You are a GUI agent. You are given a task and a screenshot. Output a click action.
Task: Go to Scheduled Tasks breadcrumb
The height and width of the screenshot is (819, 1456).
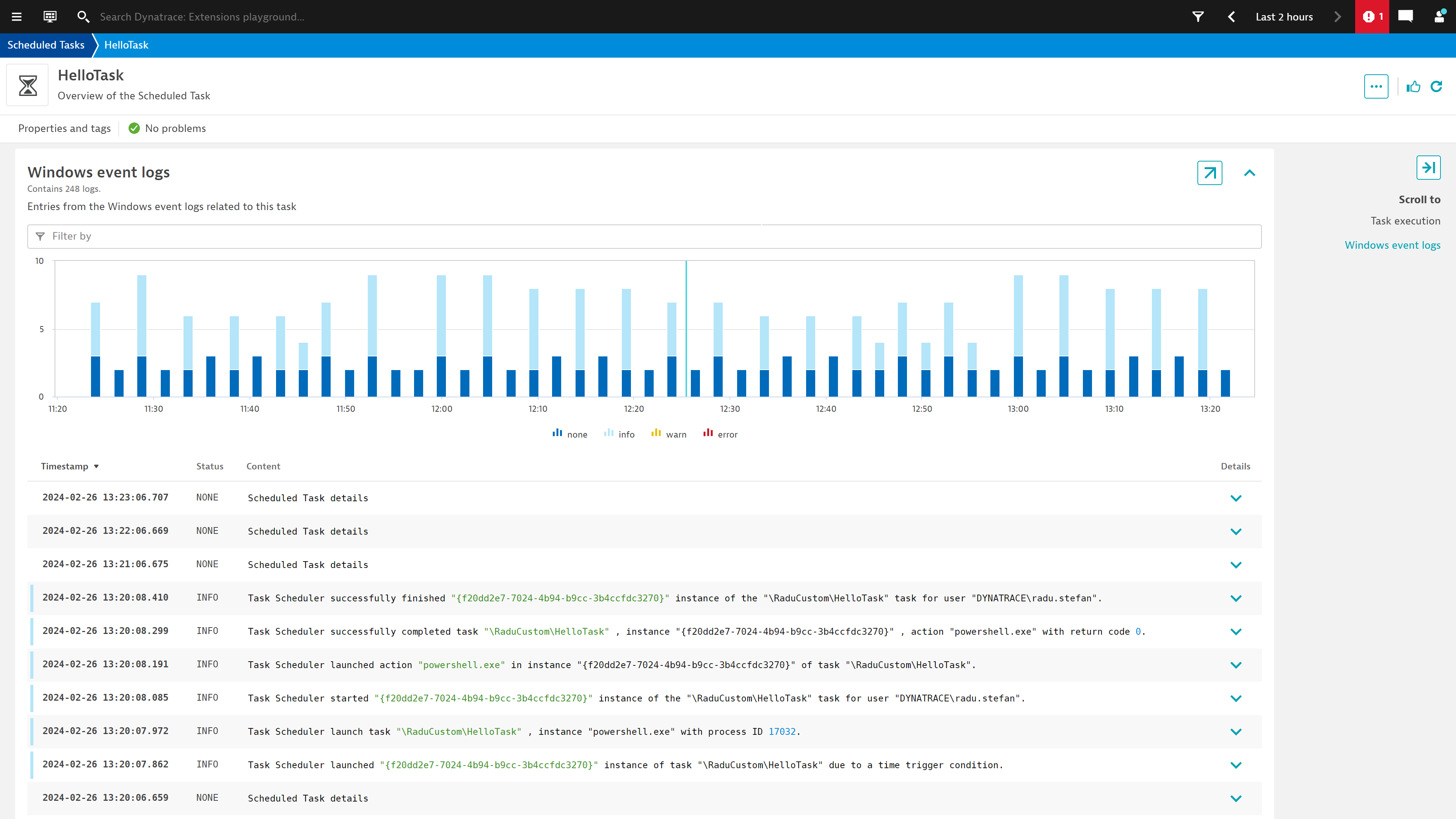pyautogui.click(x=46, y=45)
